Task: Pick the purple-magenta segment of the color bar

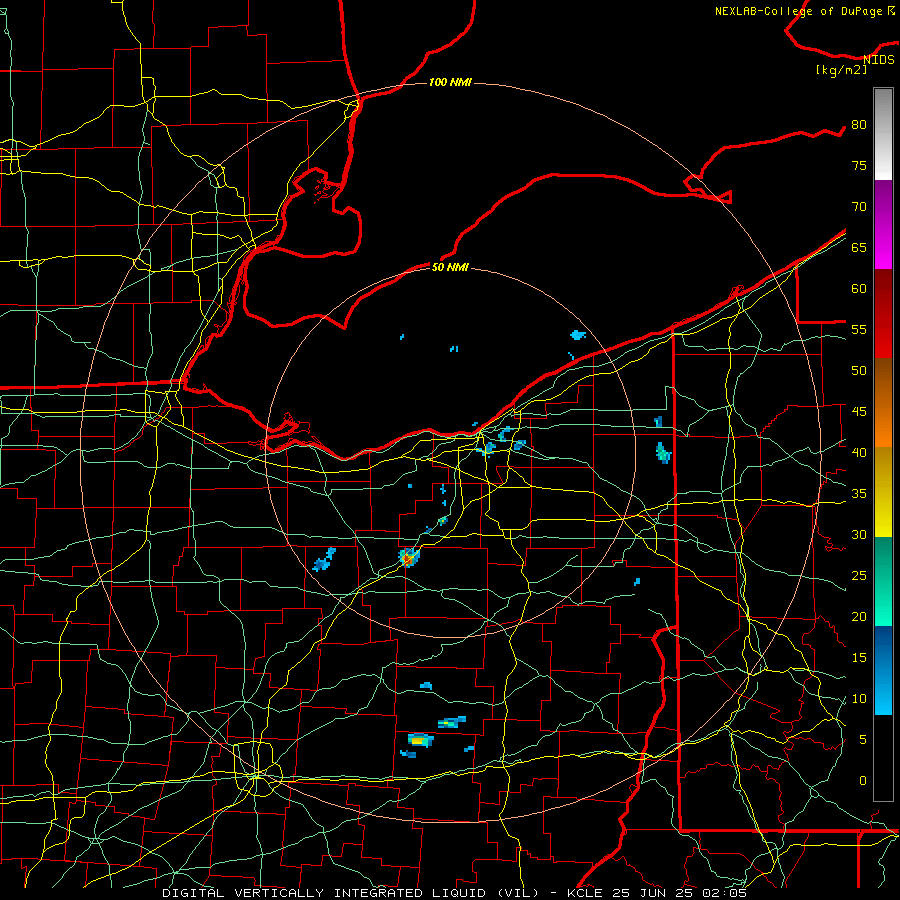Action: pos(883,224)
